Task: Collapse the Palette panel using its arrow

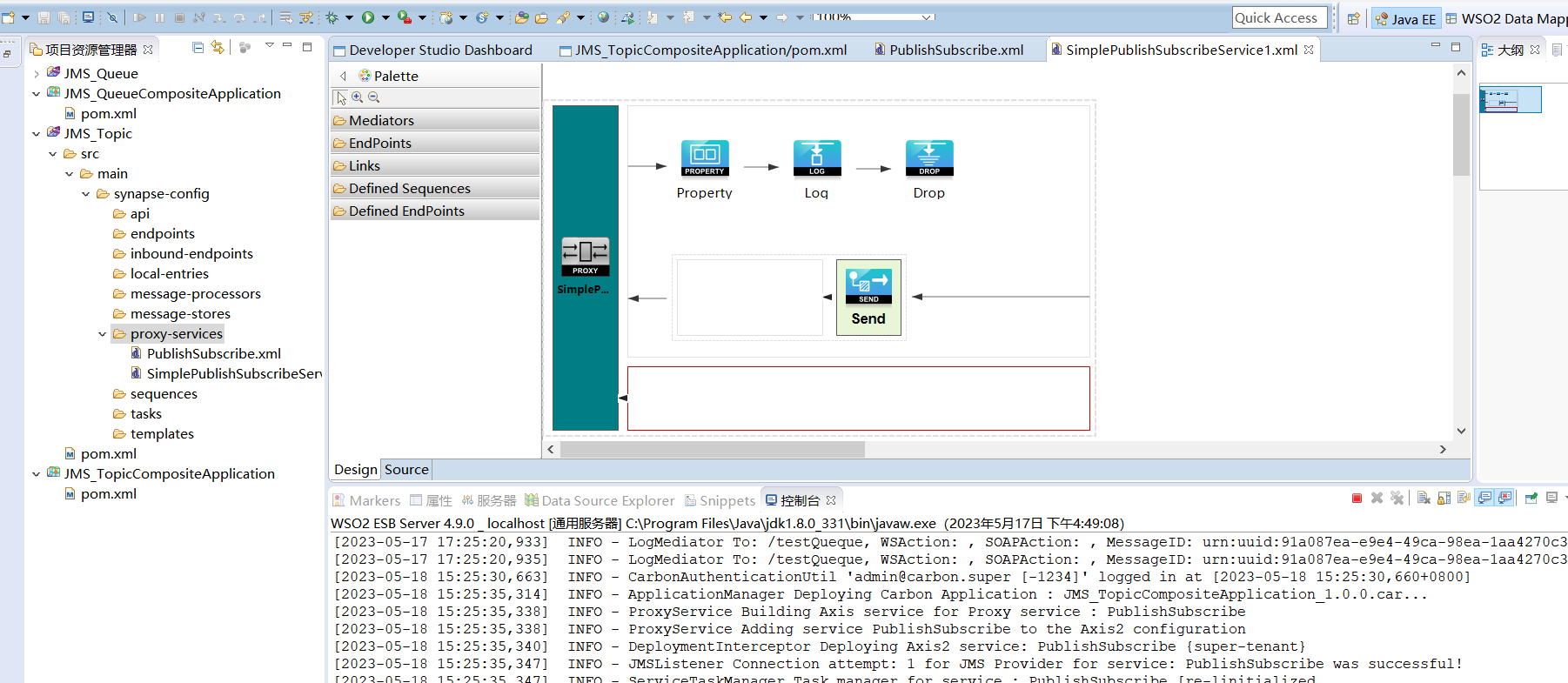Action: pos(344,76)
